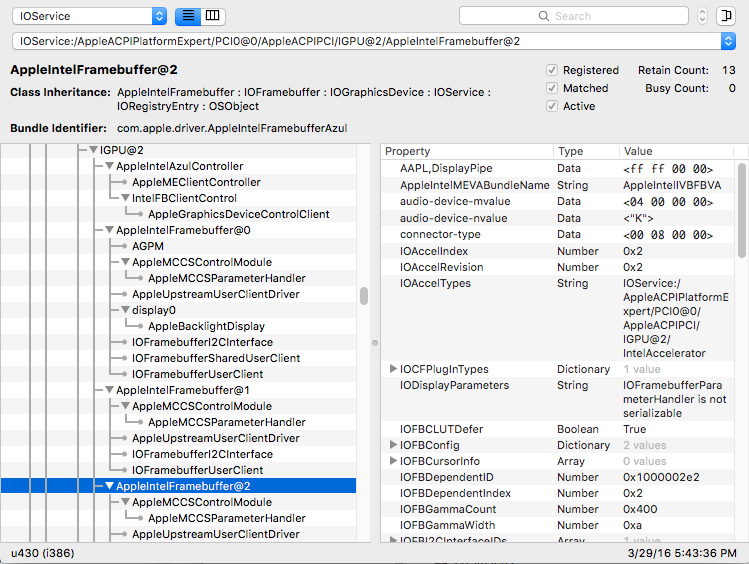
Task: Sort by the Property column header
Action: (467, 151)
